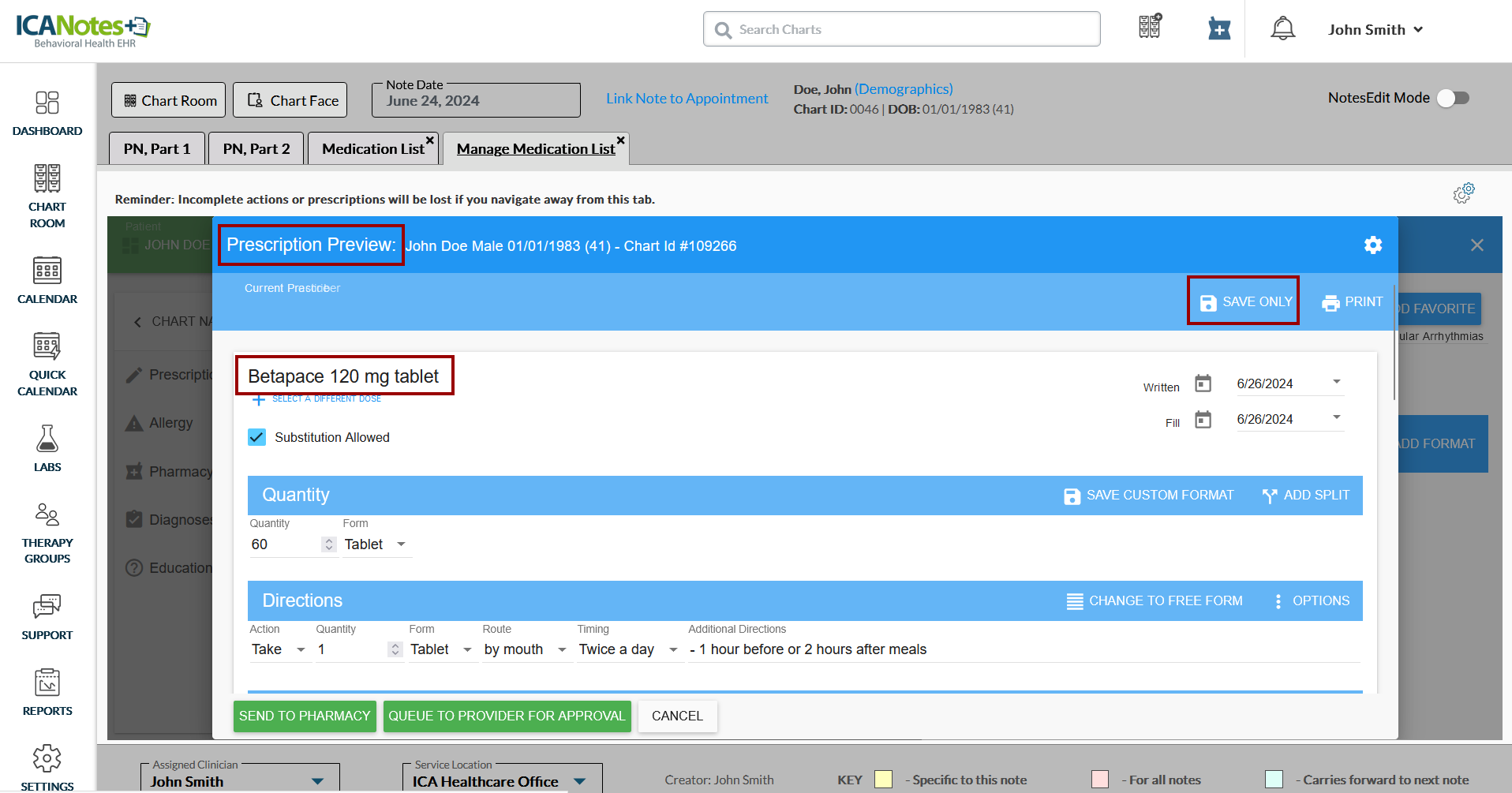Click the Send to Pharmacy button
The image size is (1512, 793).
(305, 716)
